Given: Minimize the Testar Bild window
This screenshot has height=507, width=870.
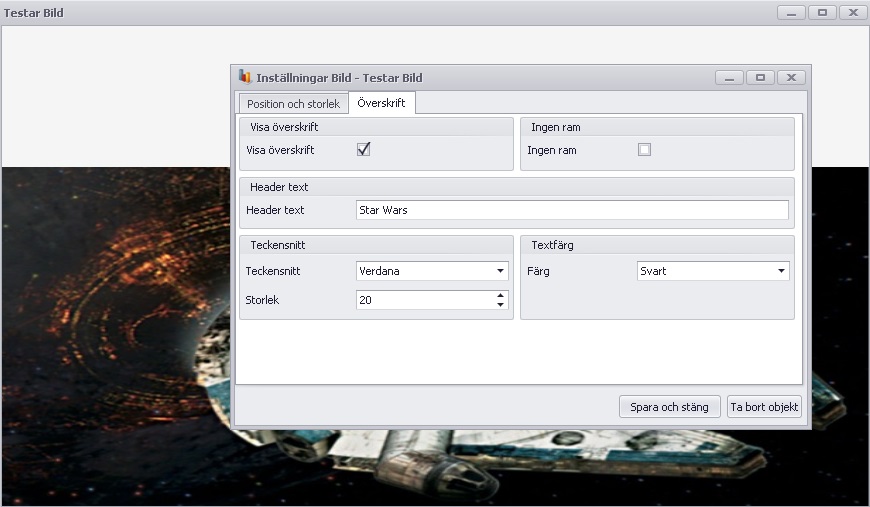Looking at the screenshot, I should (791, 13).
